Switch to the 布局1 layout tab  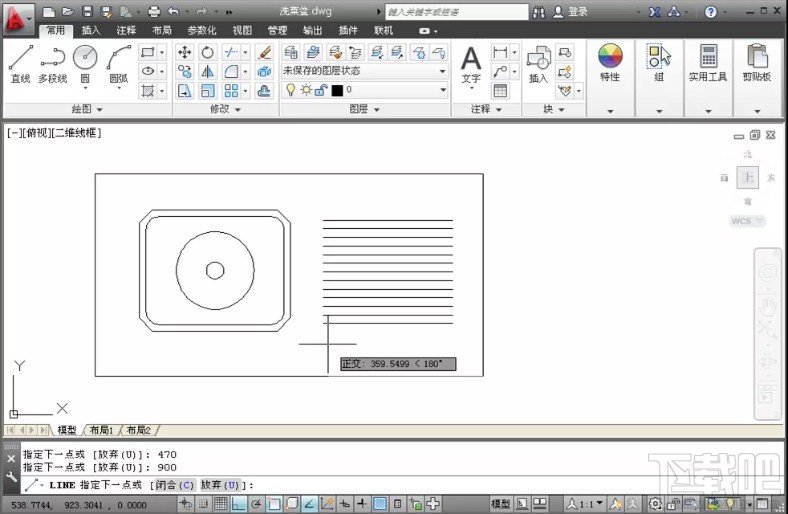[101, 430]
